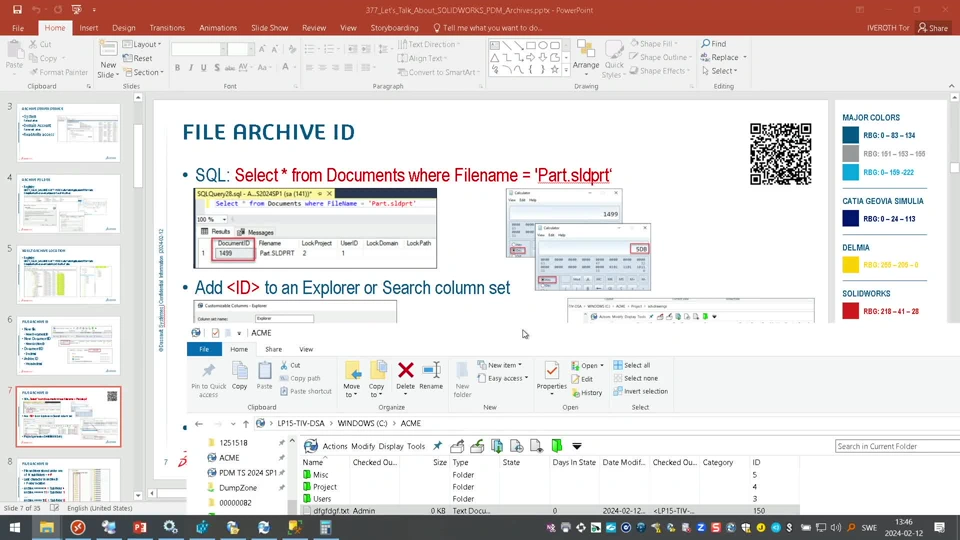Image resolution: width=960 pixels, height=540 pixels.
Task: Open the Section dropdown
Action: (x=143, y=72)
